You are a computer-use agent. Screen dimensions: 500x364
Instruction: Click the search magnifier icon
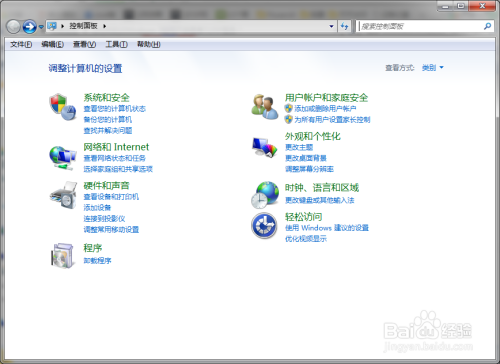tap(487, 26)
